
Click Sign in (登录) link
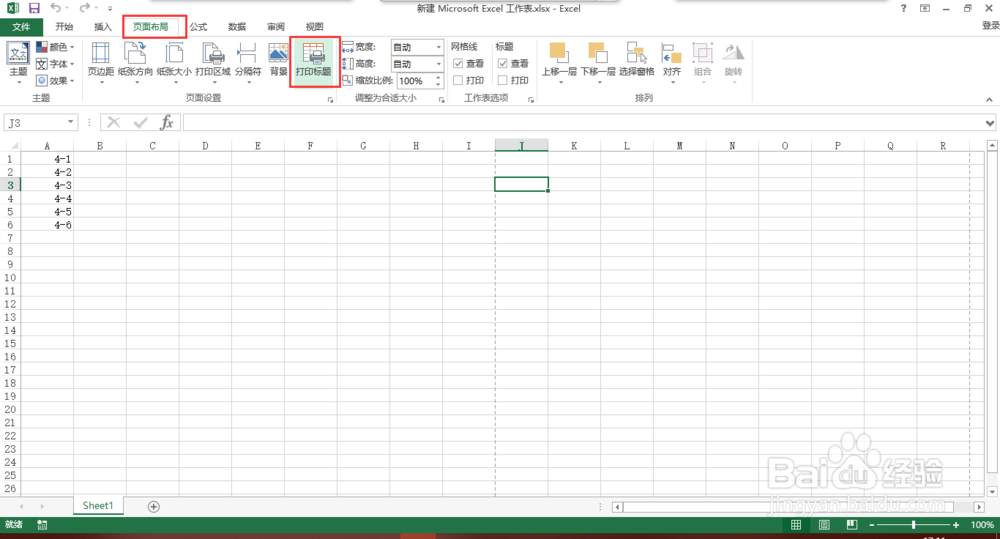[990, 26]
